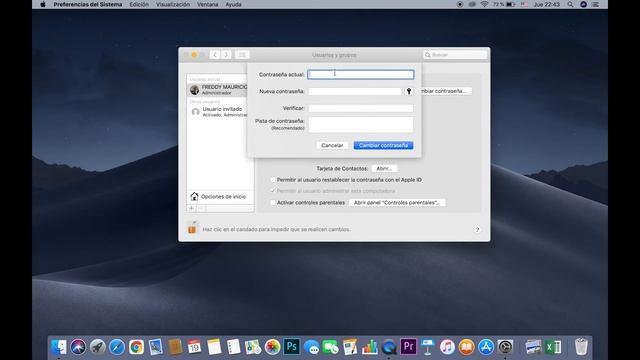Screen dimensions: 640x360
Task: Open Notification Center menu bar icon
Action: [x=596, y=4]
